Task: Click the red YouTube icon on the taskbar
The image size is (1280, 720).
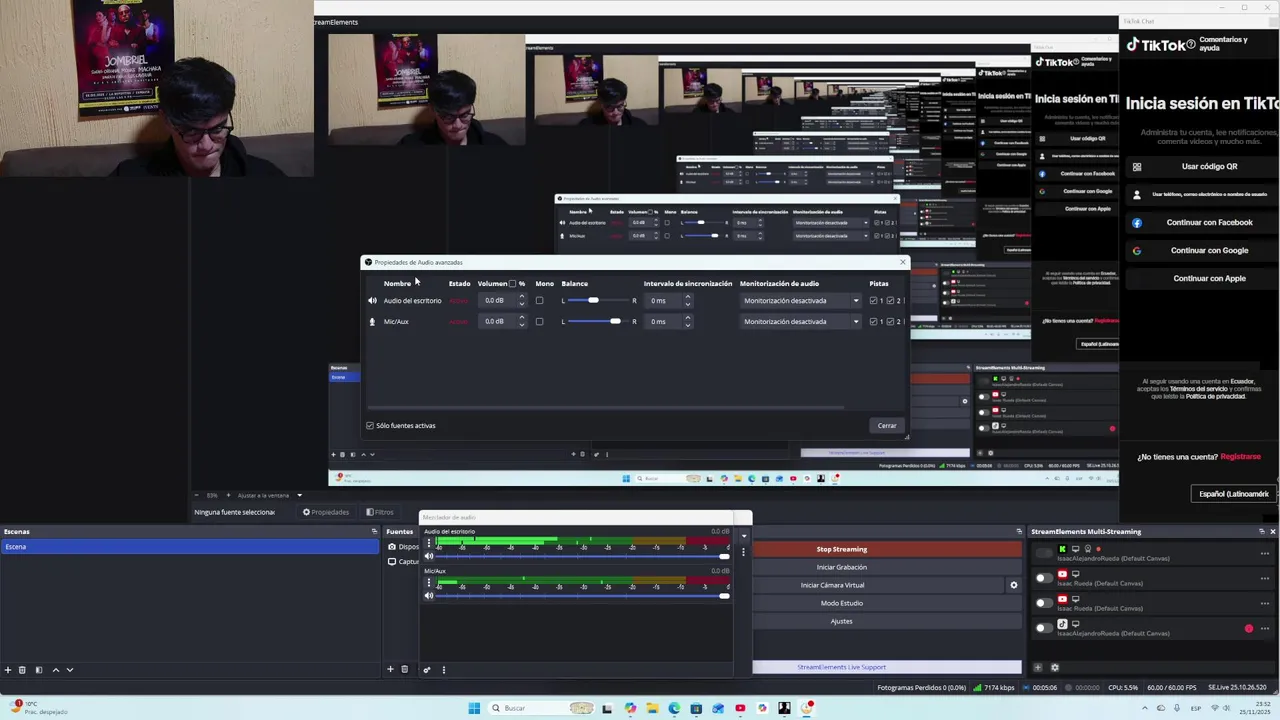Action: pyautogui.click(x=740, y=708)
